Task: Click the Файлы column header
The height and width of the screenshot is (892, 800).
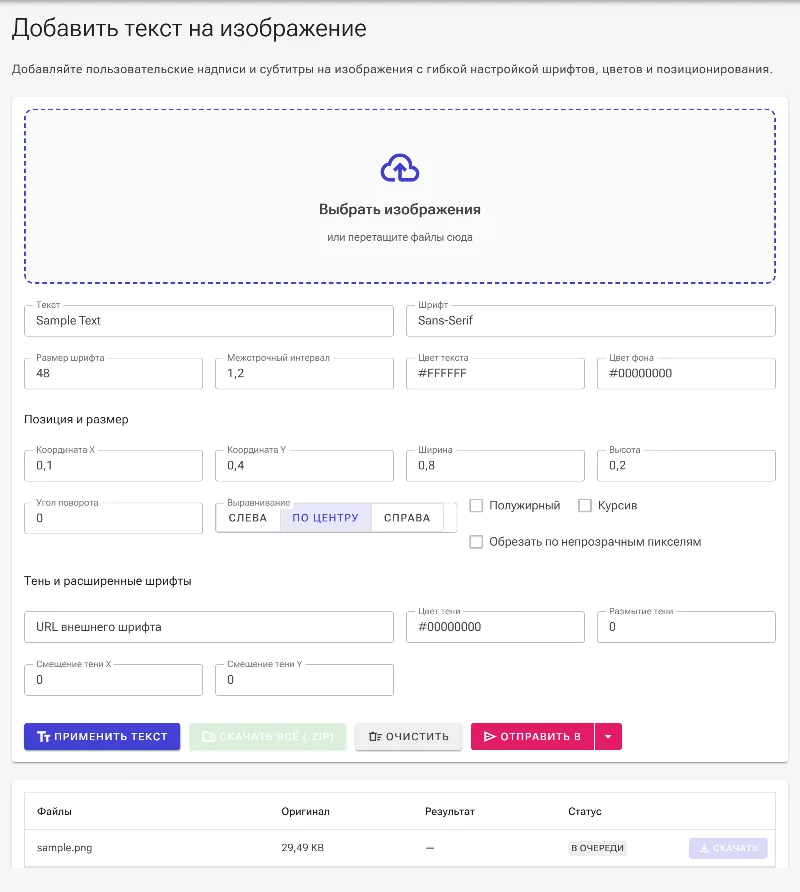Action: 54,811
